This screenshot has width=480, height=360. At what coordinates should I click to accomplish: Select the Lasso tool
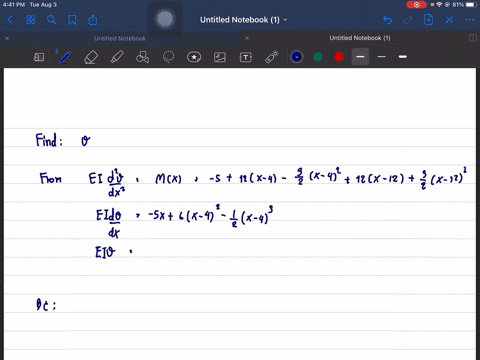click(168, 57)
